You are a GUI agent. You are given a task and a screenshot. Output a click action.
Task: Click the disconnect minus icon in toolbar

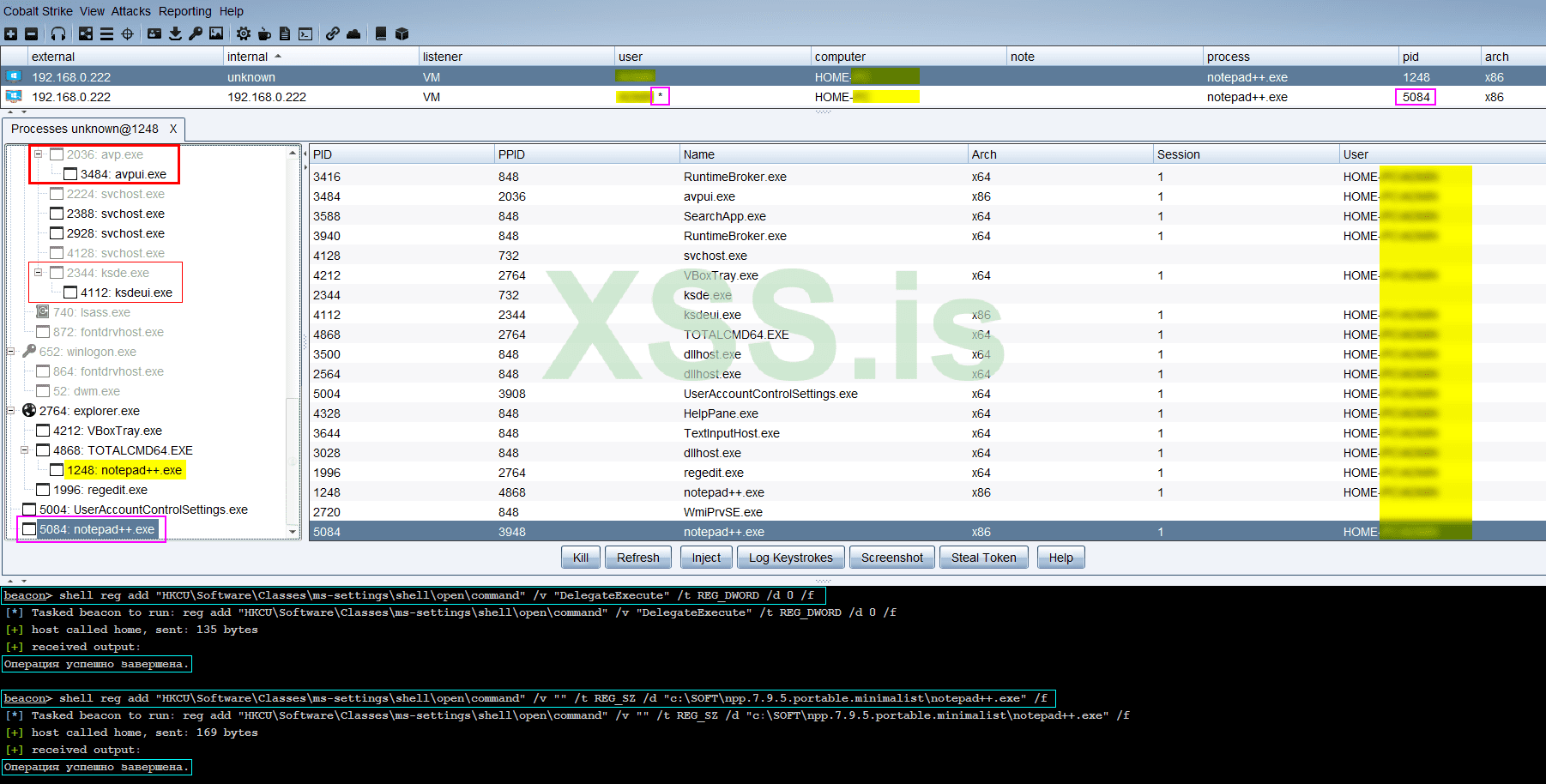(x=32, y=34)
